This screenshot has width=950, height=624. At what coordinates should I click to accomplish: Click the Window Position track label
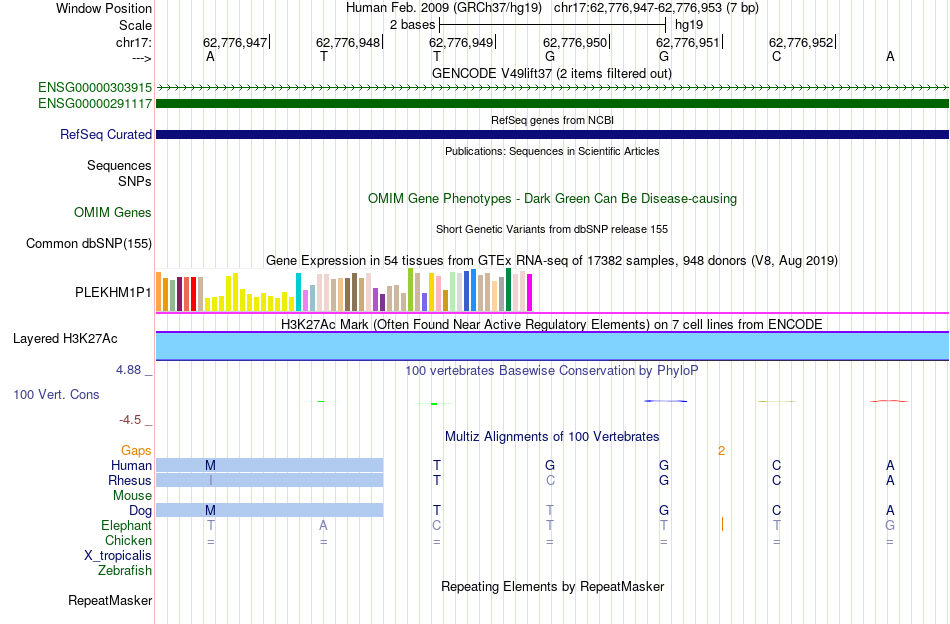(104, 8)
